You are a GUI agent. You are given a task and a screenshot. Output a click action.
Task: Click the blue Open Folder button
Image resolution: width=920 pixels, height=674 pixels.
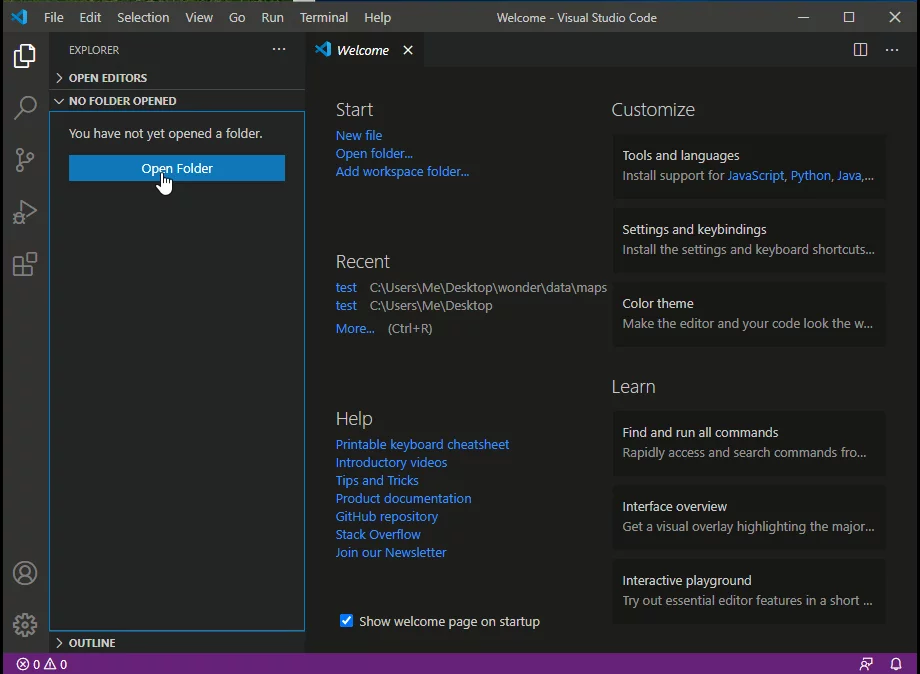[x=177, y=168]
